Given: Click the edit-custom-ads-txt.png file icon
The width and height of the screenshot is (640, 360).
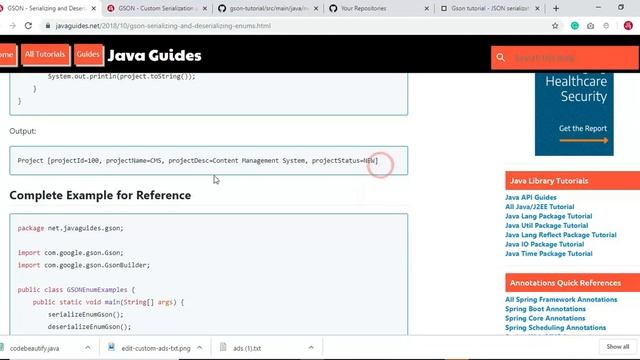Looking at the screenshot, I should click(111, 347).
